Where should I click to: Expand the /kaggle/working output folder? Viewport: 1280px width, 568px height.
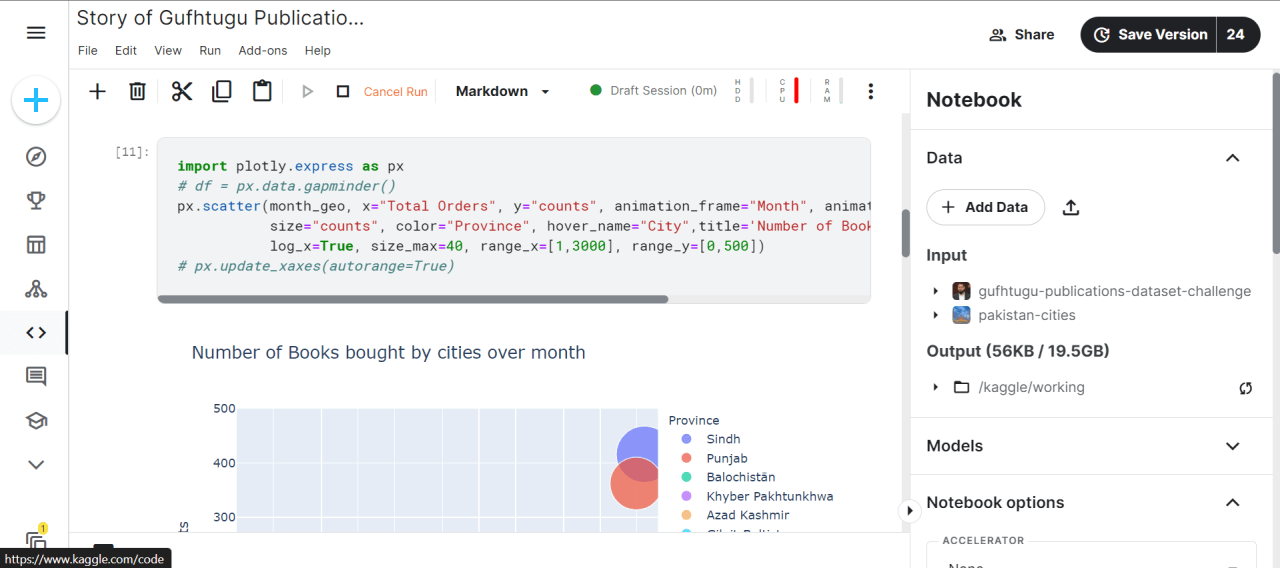pyautogui.click(x=936, y=387)
